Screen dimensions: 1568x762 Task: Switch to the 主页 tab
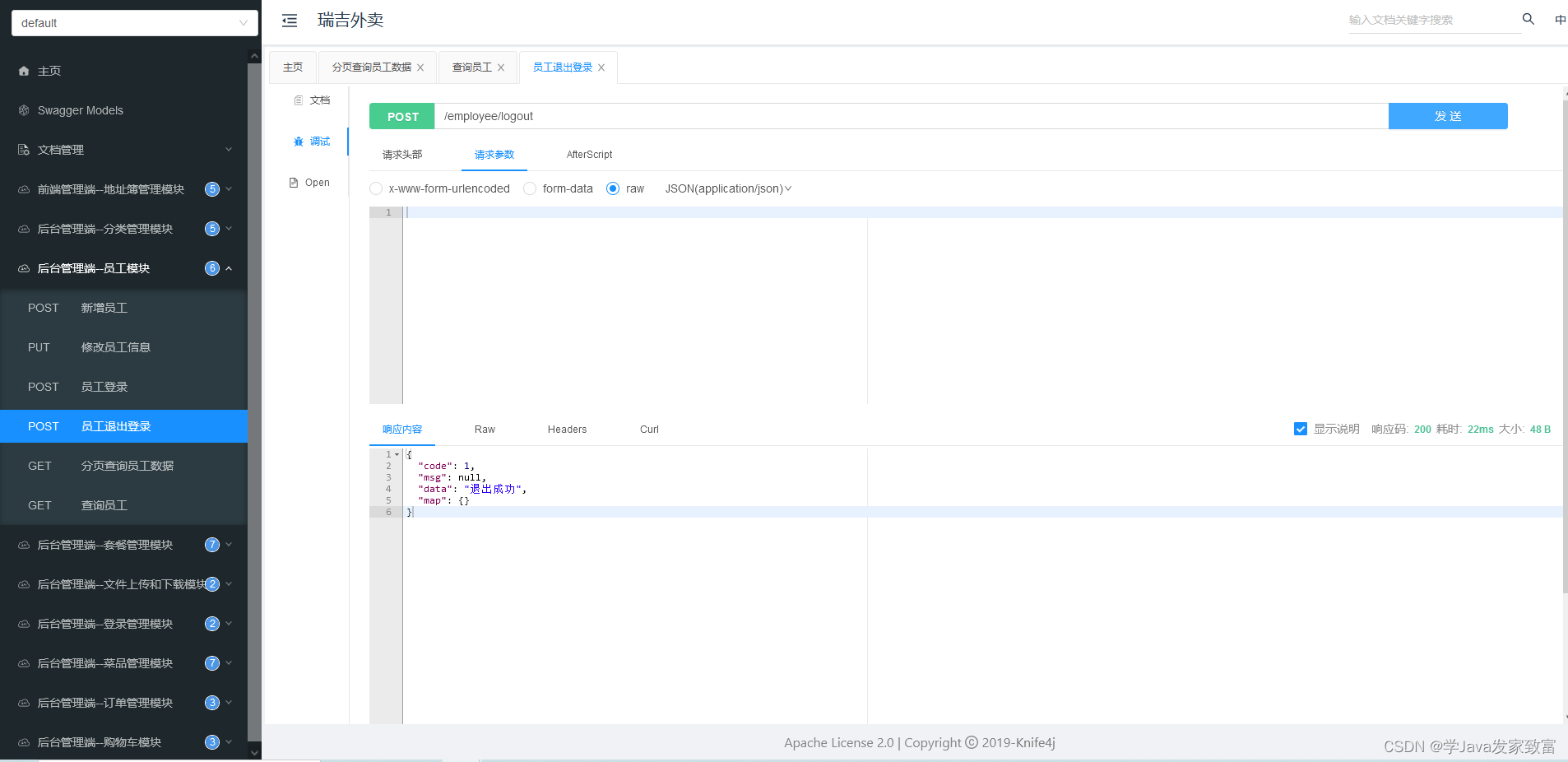coord(293,67)
